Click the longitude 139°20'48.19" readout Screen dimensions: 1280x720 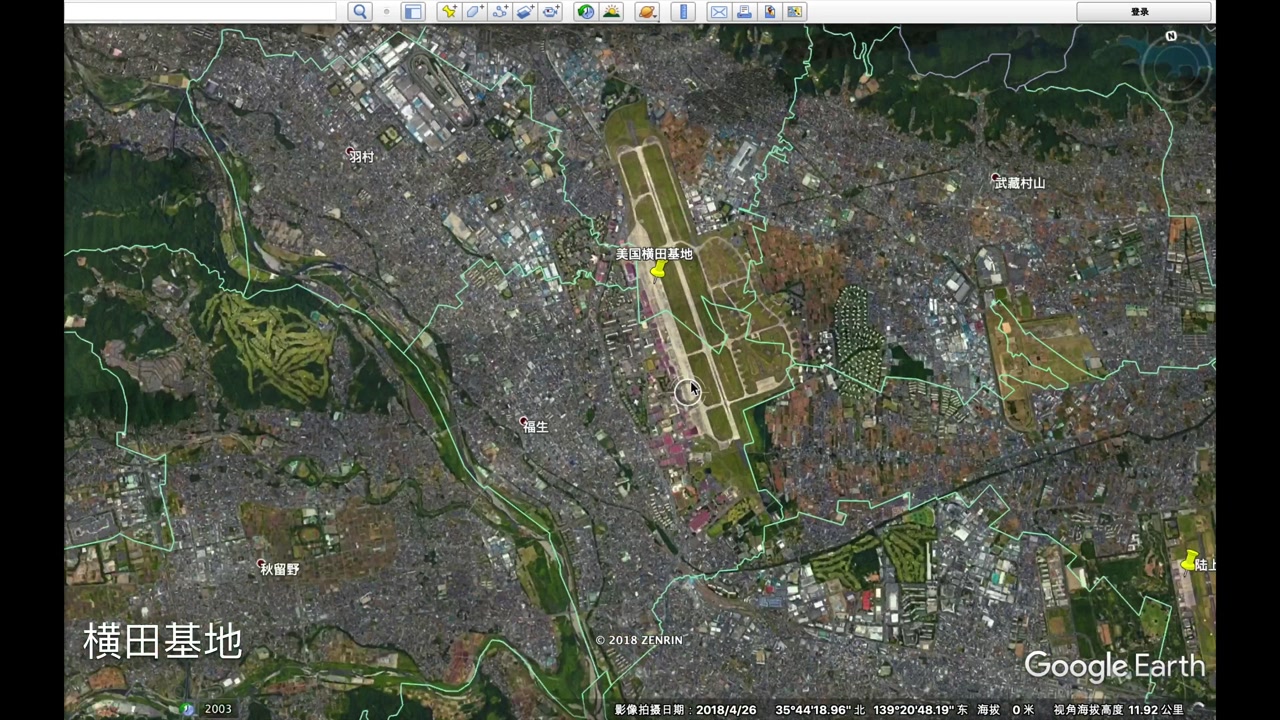(914, 710)
